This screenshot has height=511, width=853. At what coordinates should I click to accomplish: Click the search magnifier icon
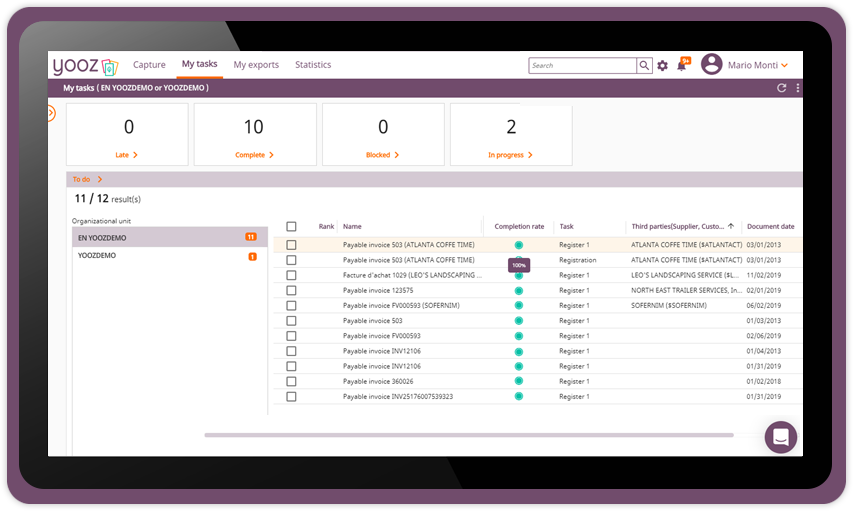pyautogui.click(x=644, y=65)
